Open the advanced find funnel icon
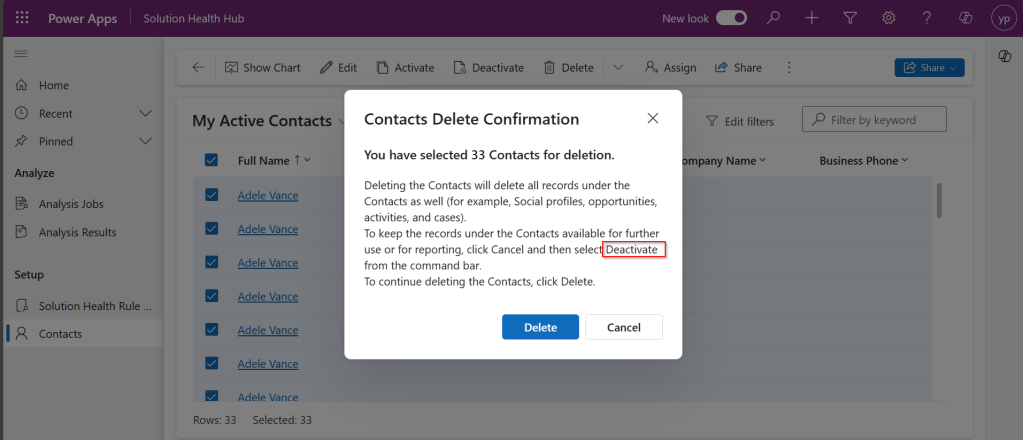The image size is (1023, 440). click(x=850, y=18)
